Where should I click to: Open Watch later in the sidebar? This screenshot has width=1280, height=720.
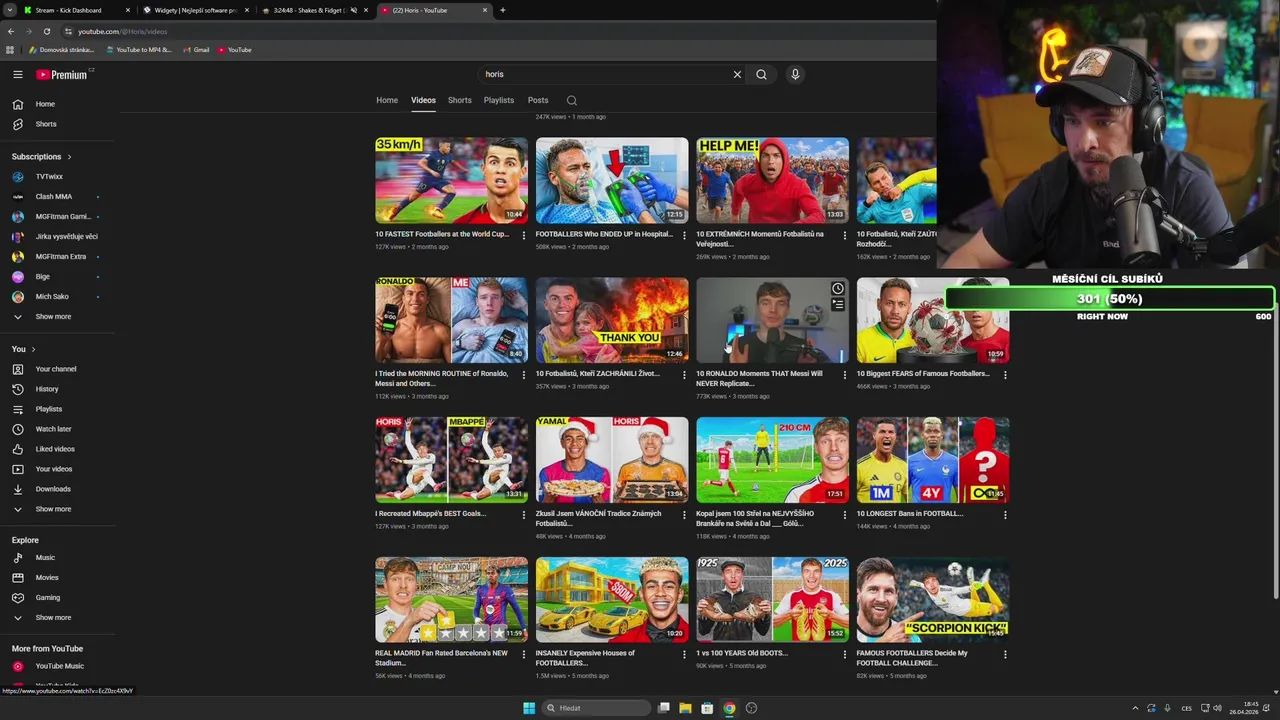click(53, 429)
